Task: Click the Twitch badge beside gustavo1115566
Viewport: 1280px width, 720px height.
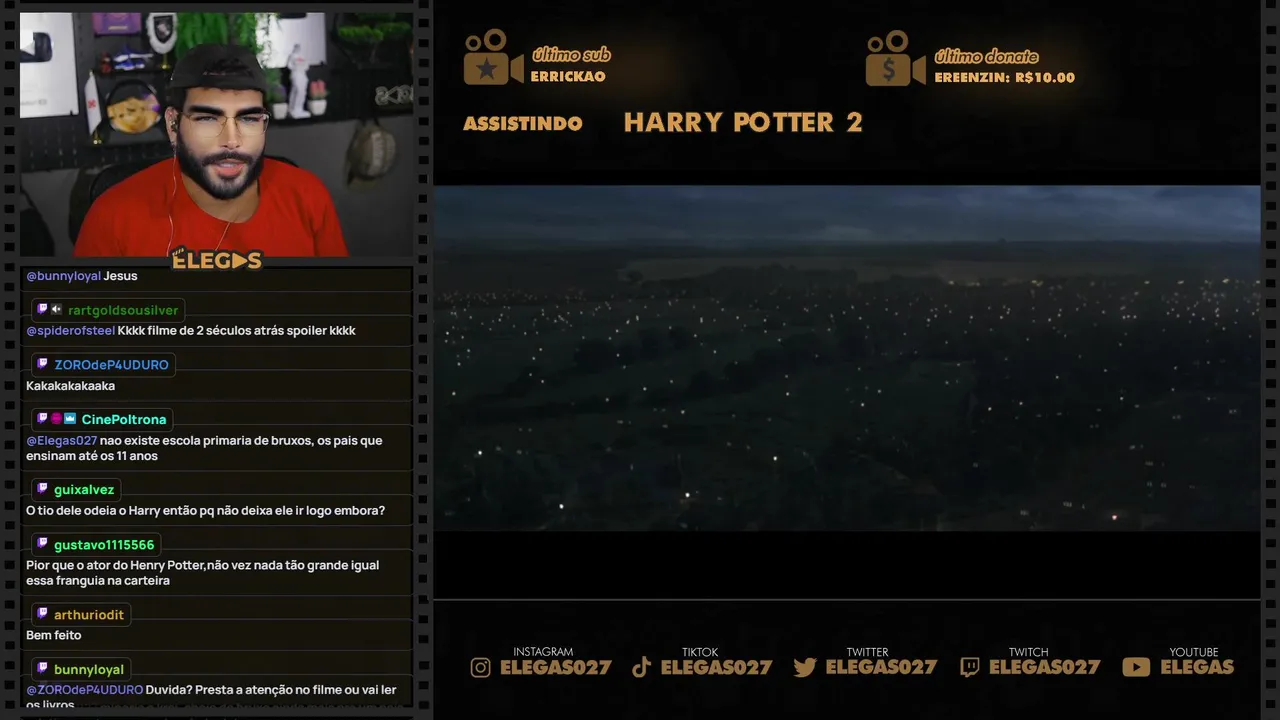Action: tap(42, 544)
